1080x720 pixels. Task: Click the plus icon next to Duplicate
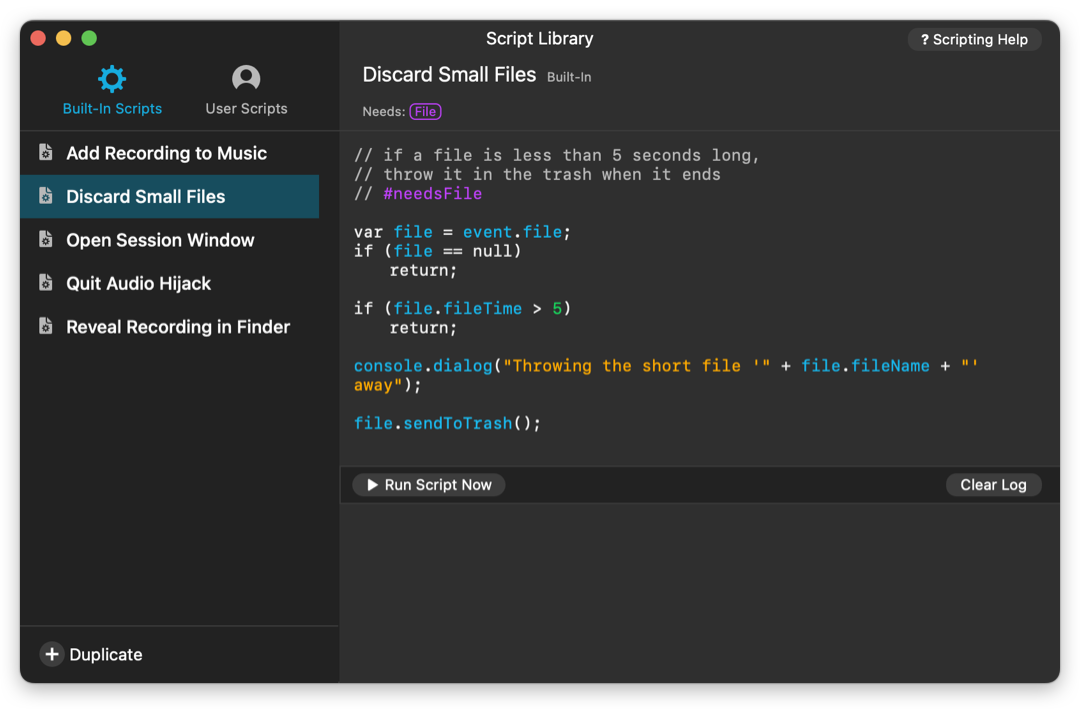[x=52, y=654]
